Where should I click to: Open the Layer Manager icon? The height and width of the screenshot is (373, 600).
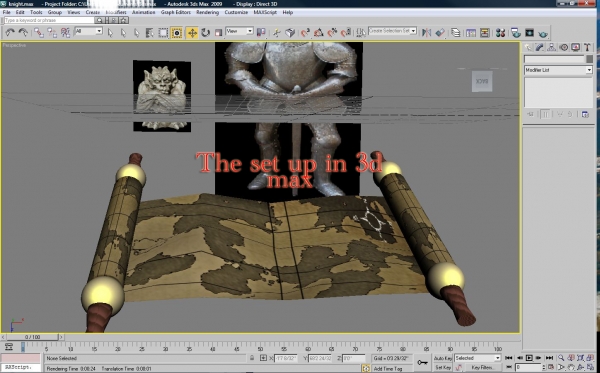455,33
